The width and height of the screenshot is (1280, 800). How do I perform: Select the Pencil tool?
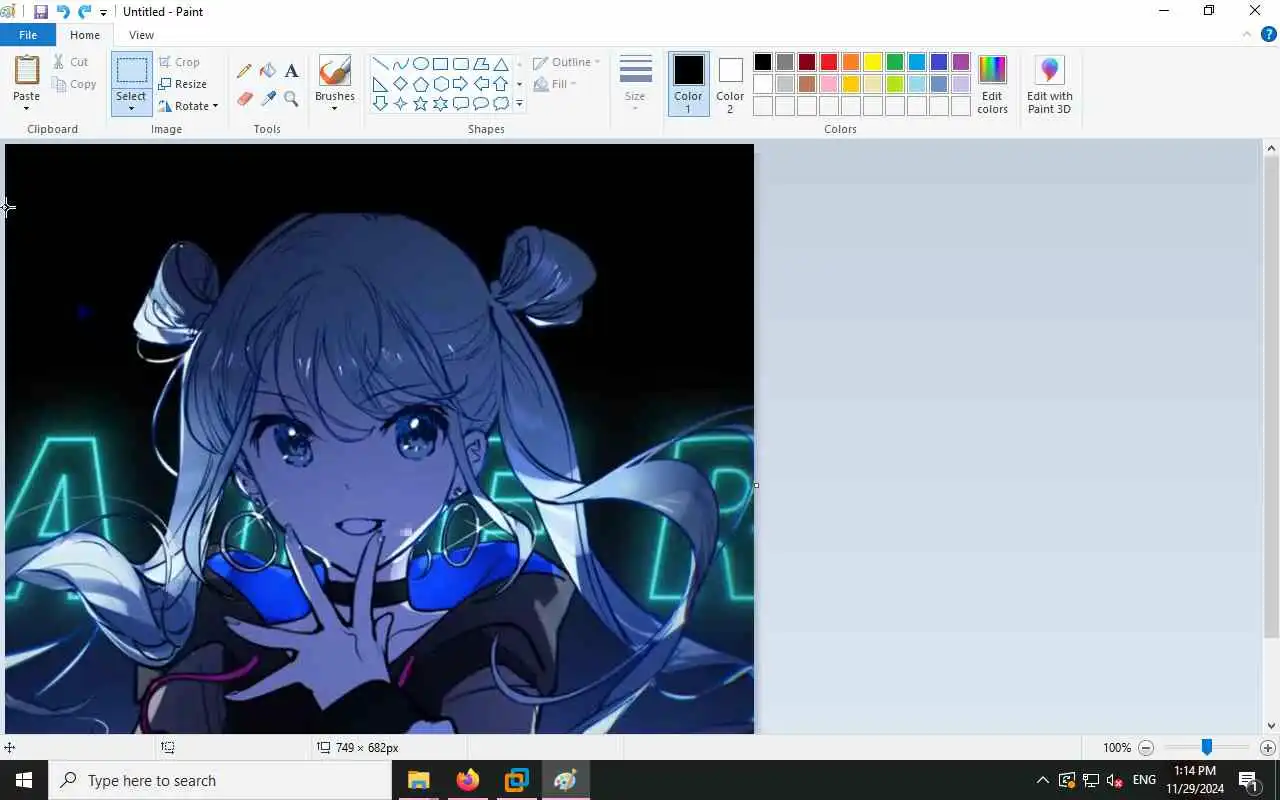tap(244, 71)
